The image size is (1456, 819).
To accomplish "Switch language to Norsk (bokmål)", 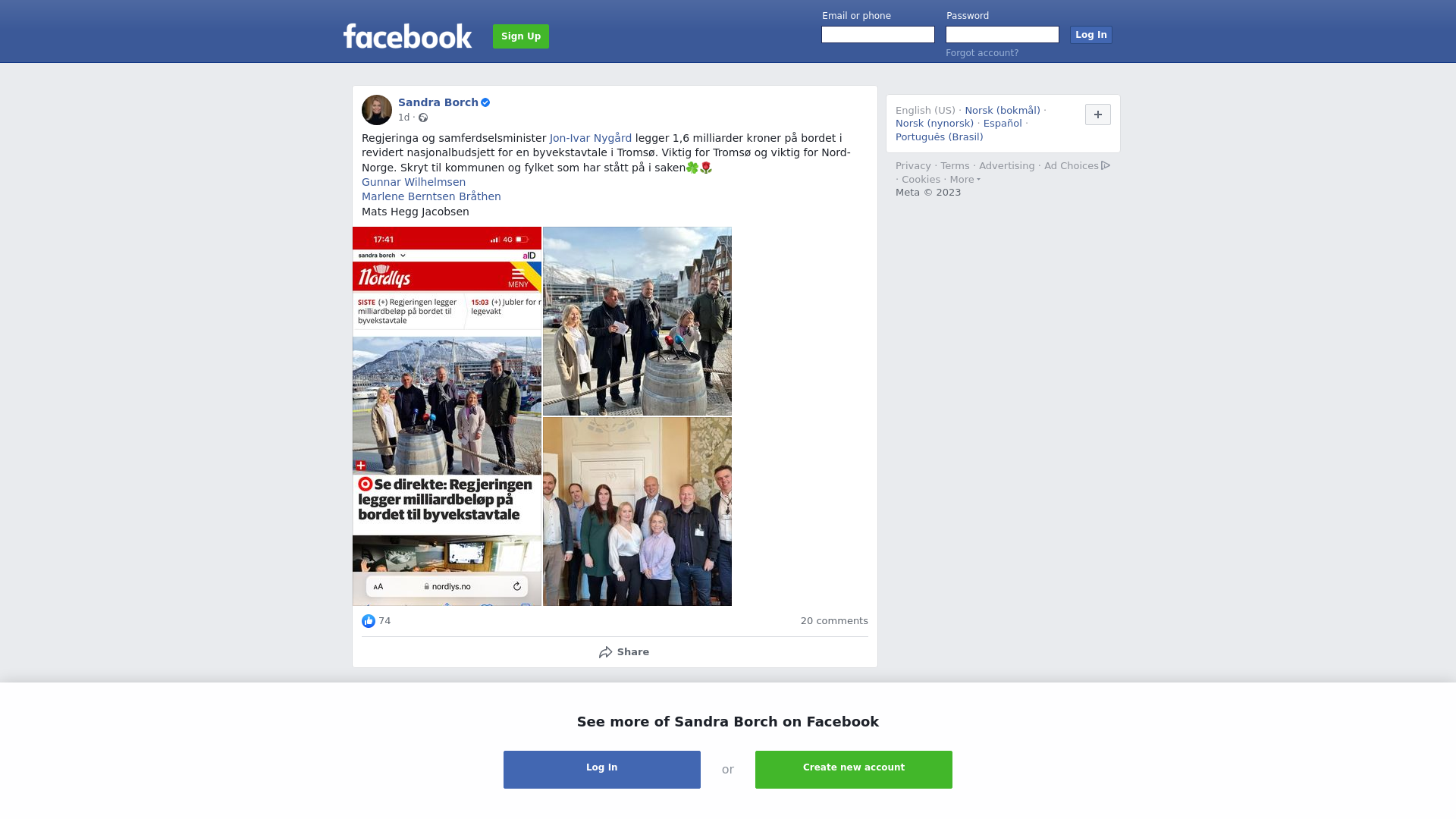I will click(1003, 111).
